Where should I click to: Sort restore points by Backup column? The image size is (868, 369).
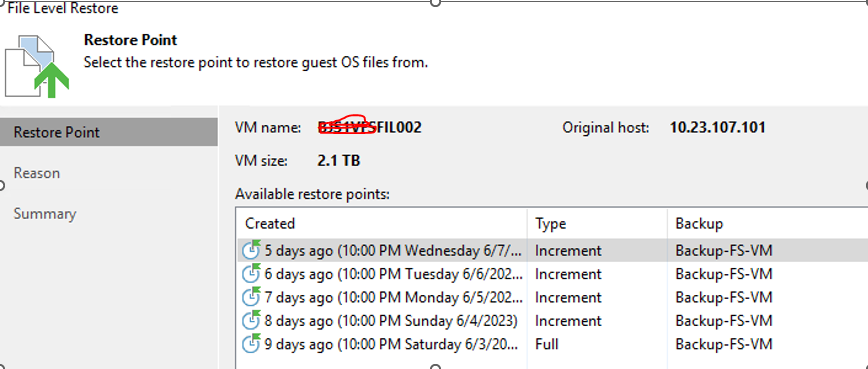pyautogui.click(x=768, y=224)
